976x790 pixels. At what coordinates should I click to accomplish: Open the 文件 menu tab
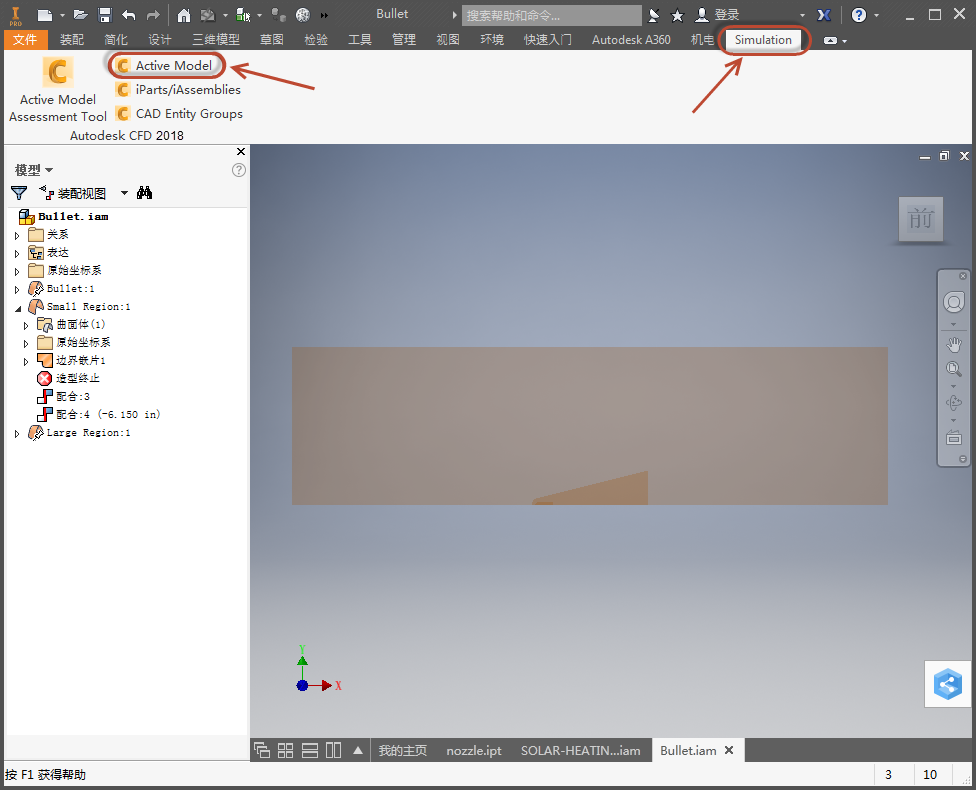(25, 40)
